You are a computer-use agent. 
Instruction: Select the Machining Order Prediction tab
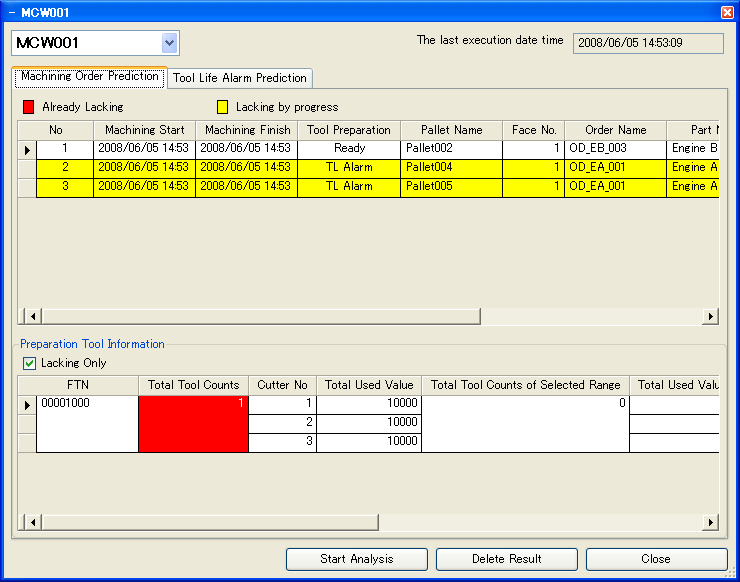point(90,76)
